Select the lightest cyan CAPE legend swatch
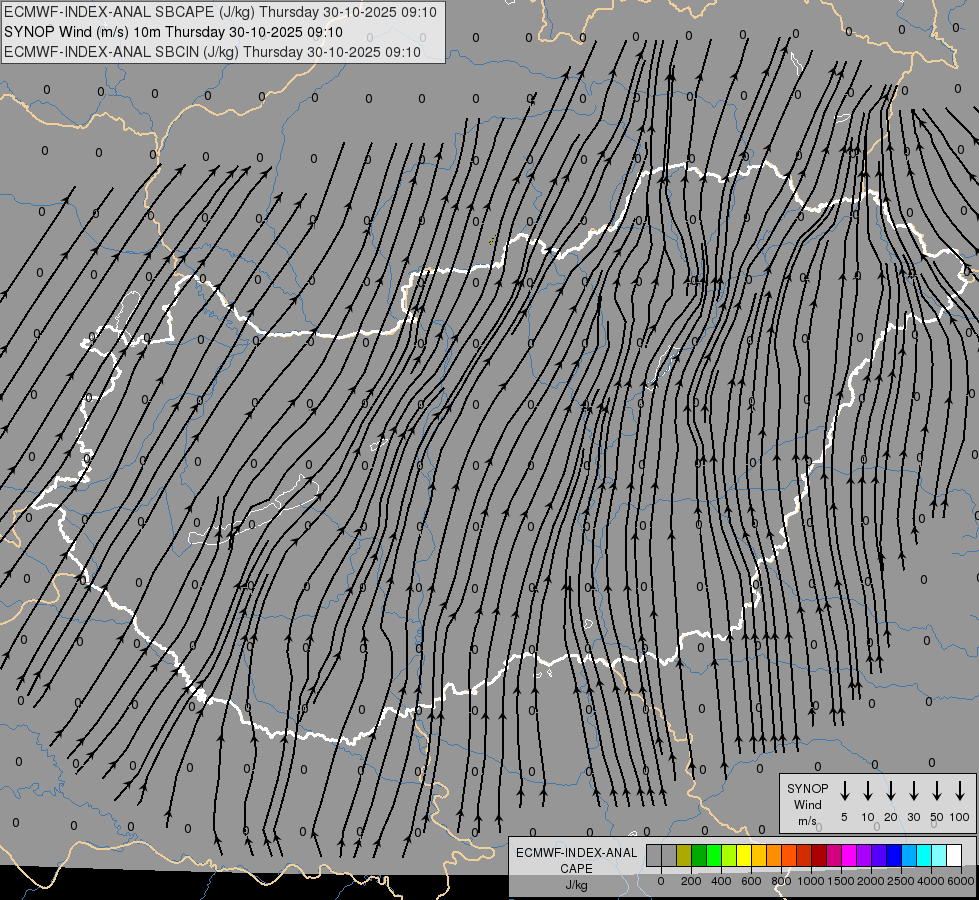 point(939,855)
